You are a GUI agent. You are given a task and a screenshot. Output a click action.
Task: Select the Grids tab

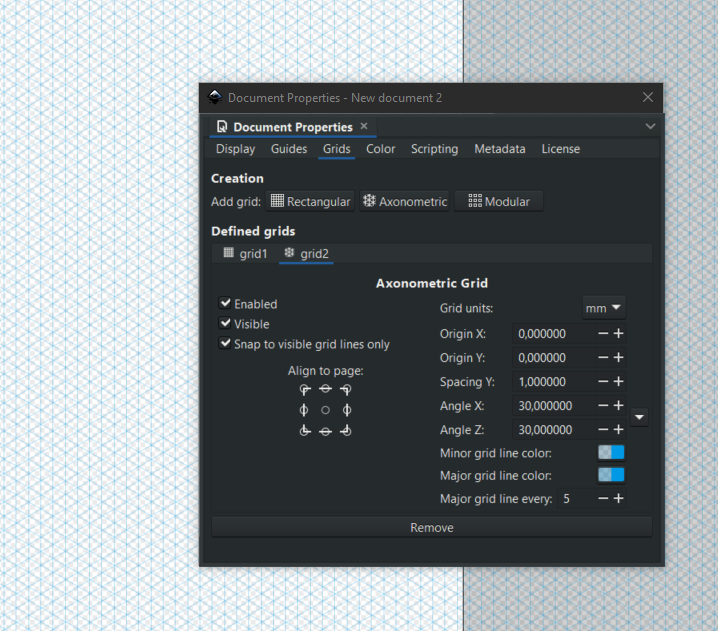[x=337, y=149]
